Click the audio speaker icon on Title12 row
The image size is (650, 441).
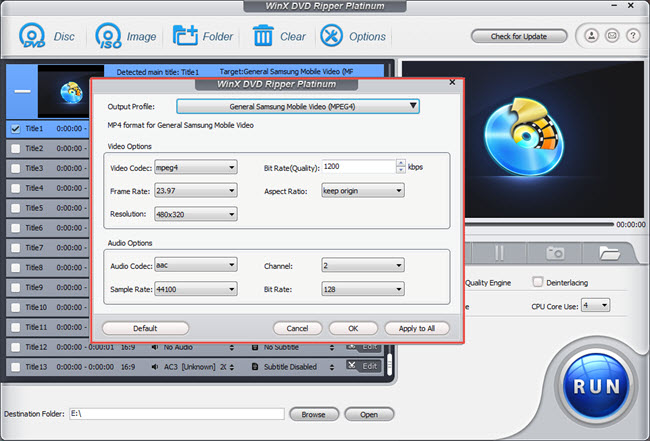[x=155, y=347]
